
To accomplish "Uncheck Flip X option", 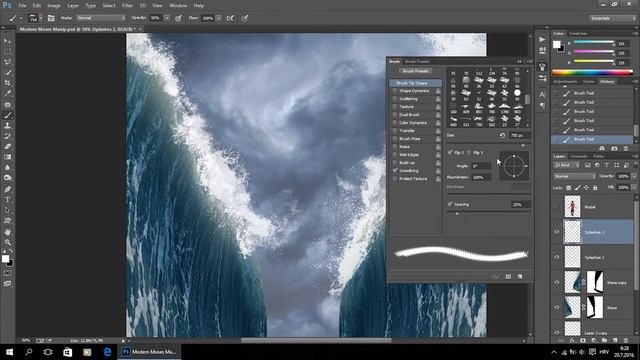I will pos(450,152).
